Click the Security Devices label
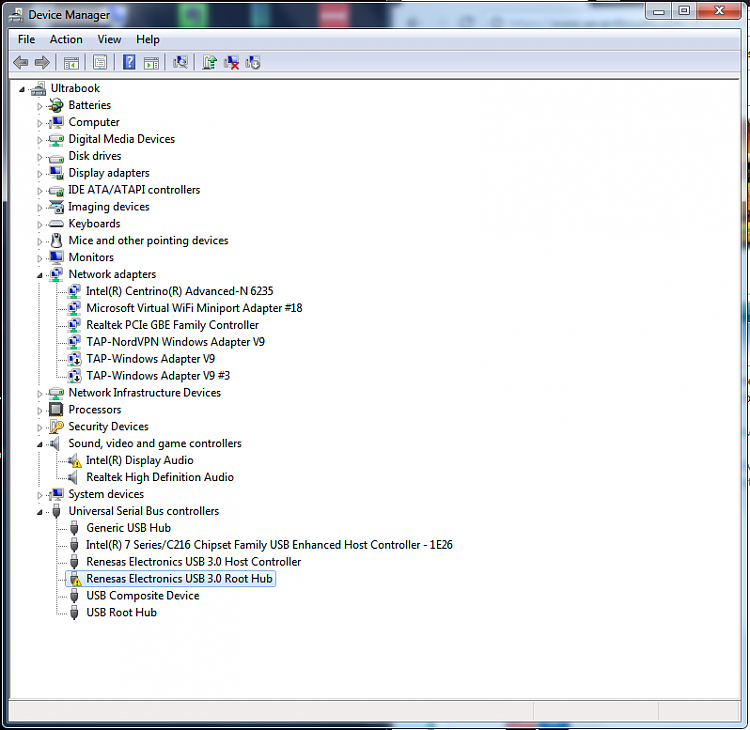Image resolution: width=750 pixels, height=730 pixels. 108,426
